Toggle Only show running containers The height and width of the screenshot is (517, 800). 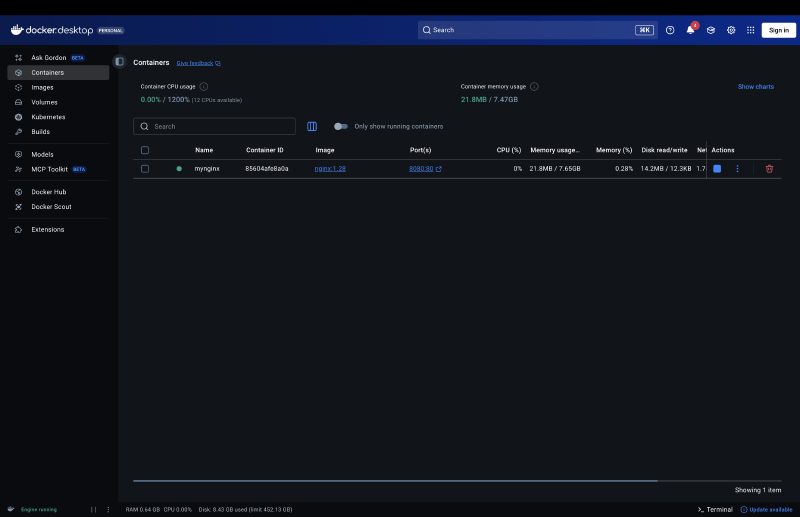tap(341, 126)
